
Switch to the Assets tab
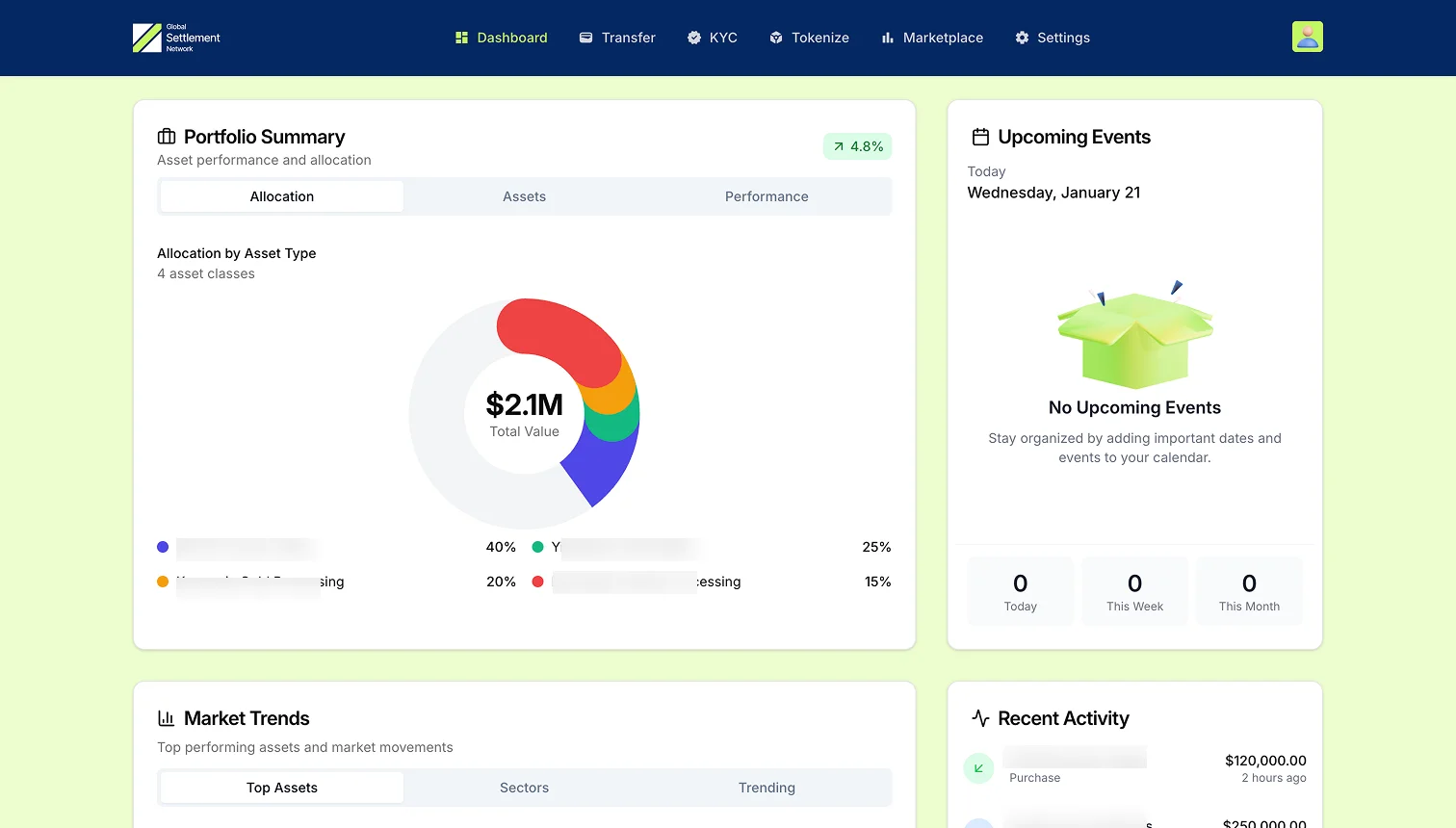tap(524, 196)
